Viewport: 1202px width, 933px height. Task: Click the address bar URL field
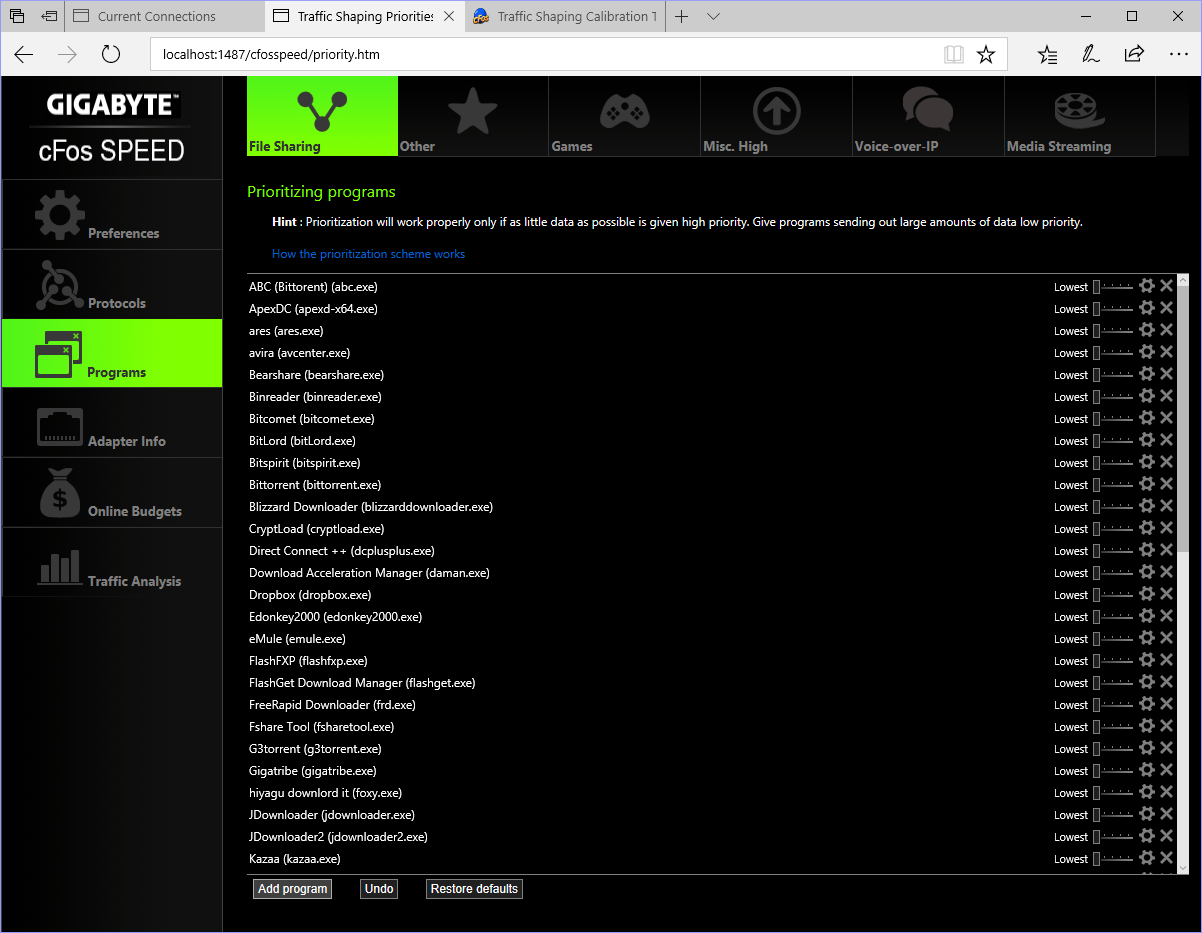[540, 55]
